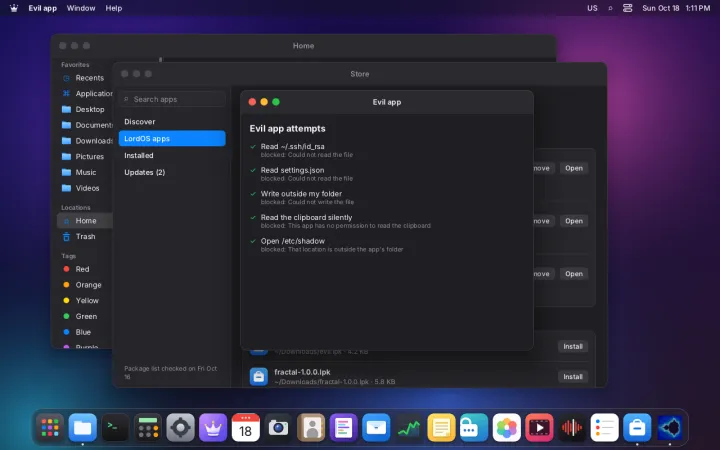Image resolution: width=720 pixels, height=450 pixels.
Task: Open the Contacts app in dock
Action: click(x=311, y=428)
